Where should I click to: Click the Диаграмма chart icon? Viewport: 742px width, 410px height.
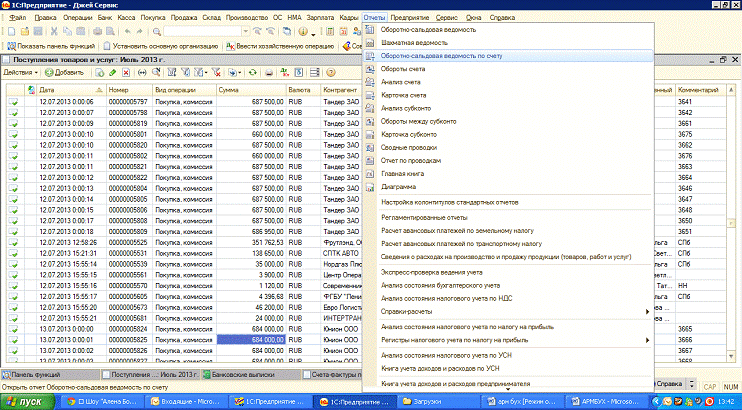(x=372, y=186)
